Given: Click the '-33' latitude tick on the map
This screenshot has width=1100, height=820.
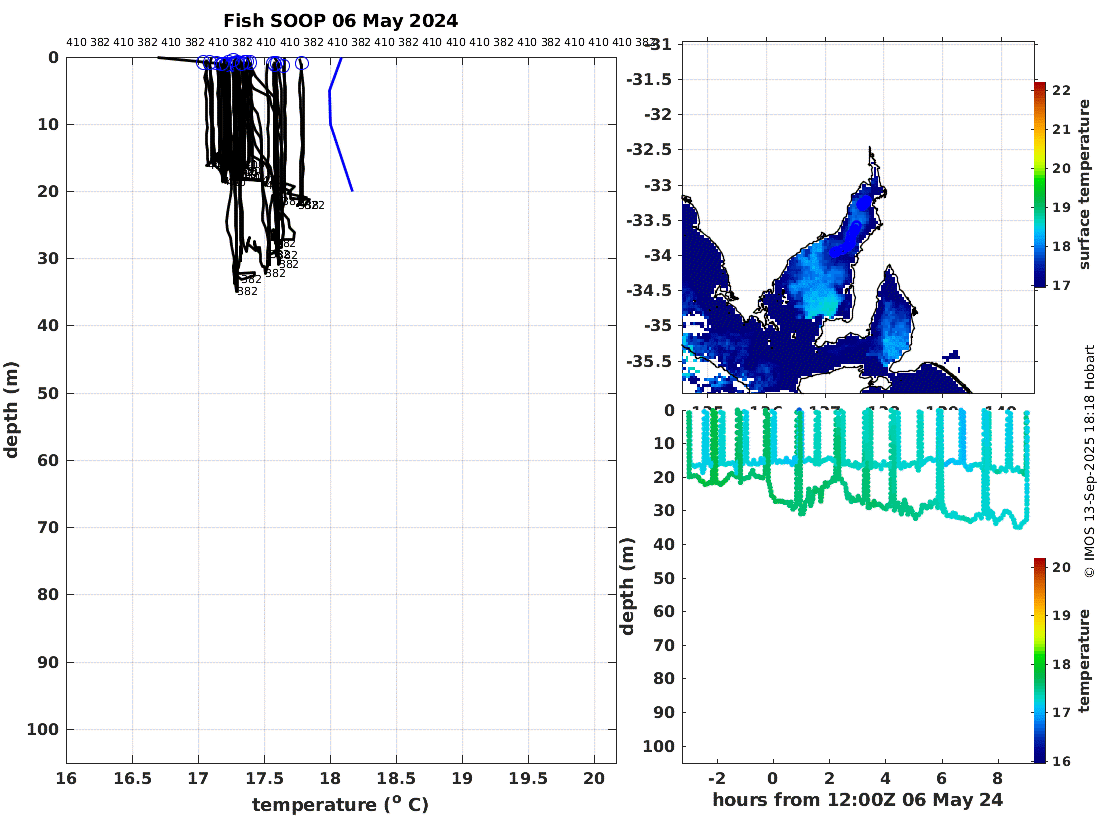Looking at the screenshot, I should pos(657,185).
